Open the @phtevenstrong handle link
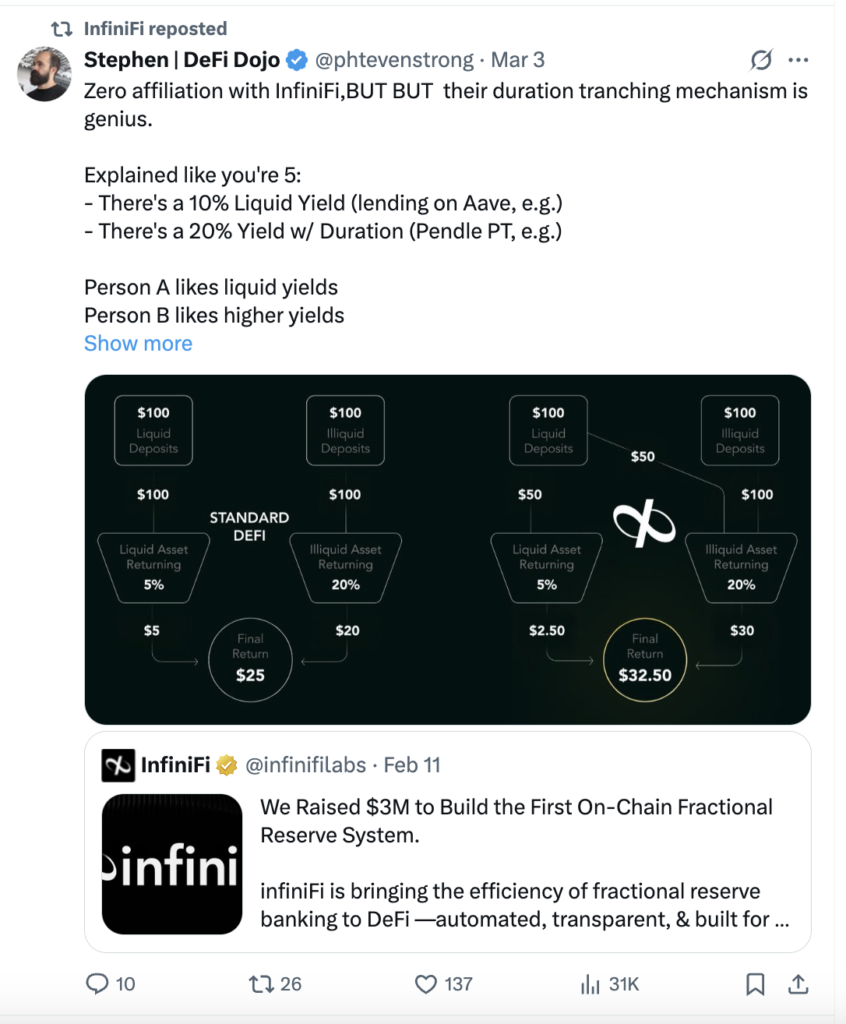This screenshot has height=1024, width=846. [x=394, y=60]
